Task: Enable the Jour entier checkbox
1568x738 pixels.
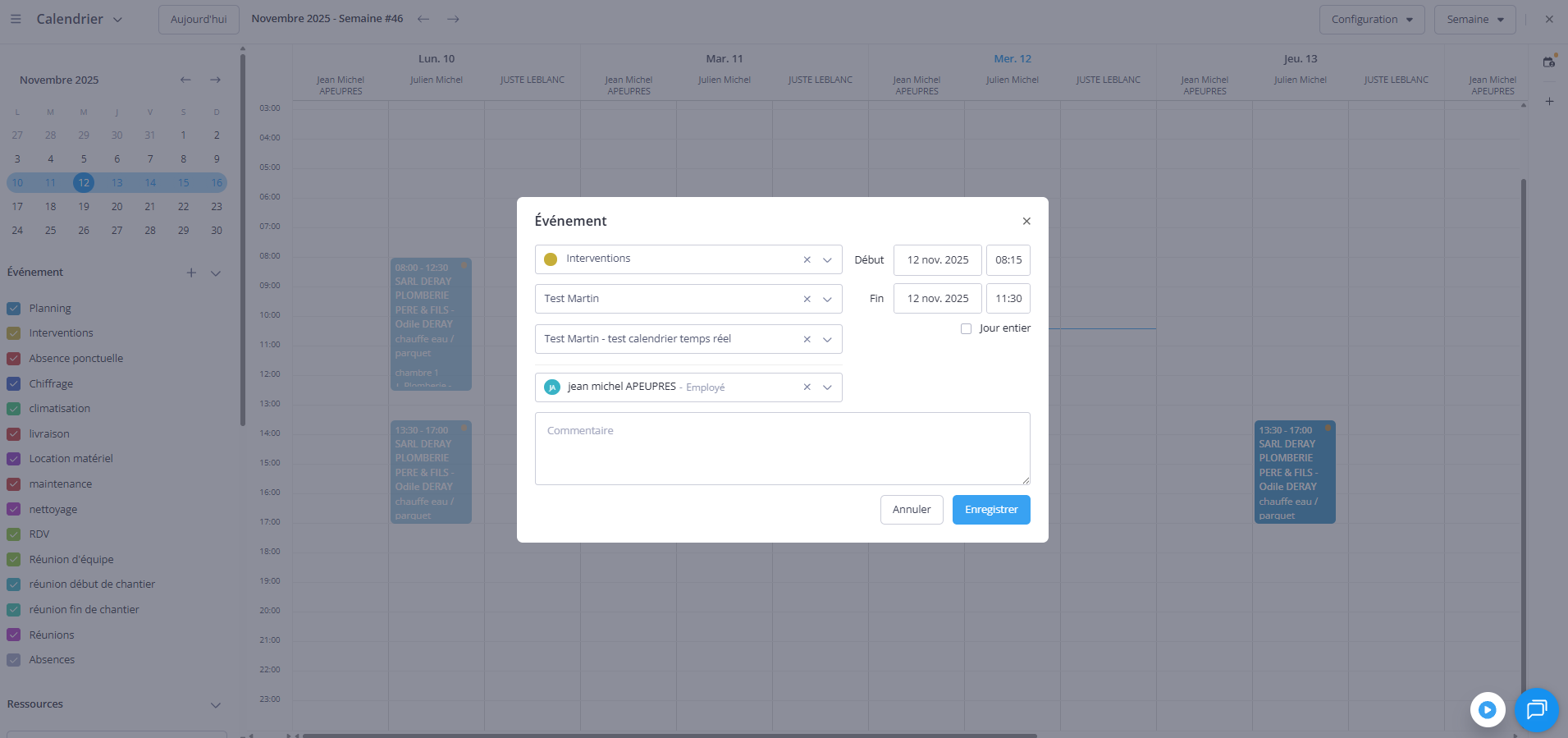Action: point(966,328)
